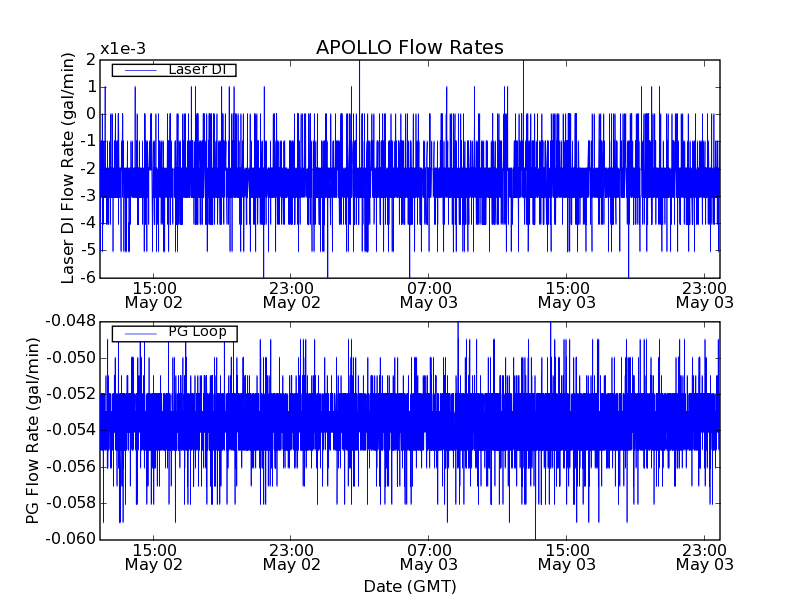Select the "Laser DI" legend label

click(x=196, y=69)
